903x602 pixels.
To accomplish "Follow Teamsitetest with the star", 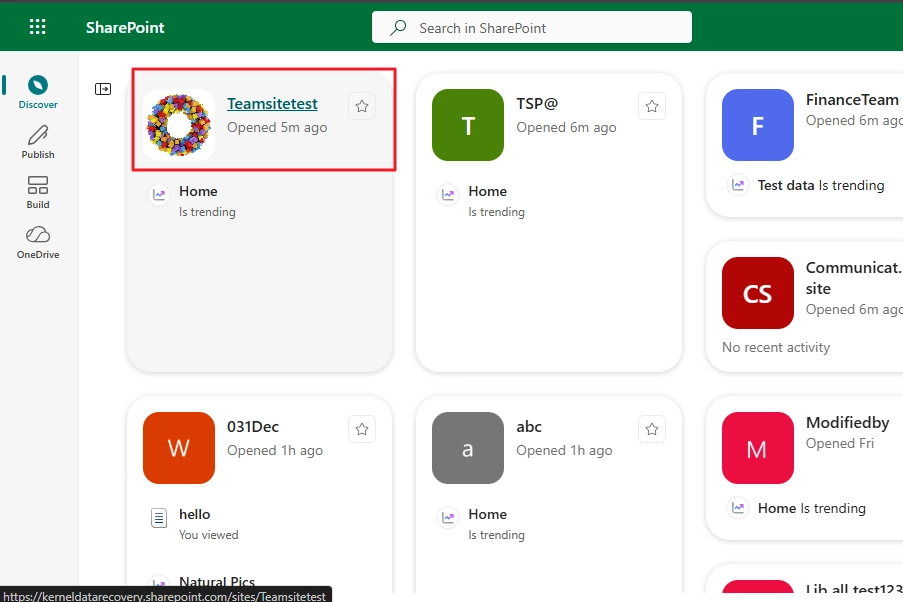I will (x=362, y=106).
